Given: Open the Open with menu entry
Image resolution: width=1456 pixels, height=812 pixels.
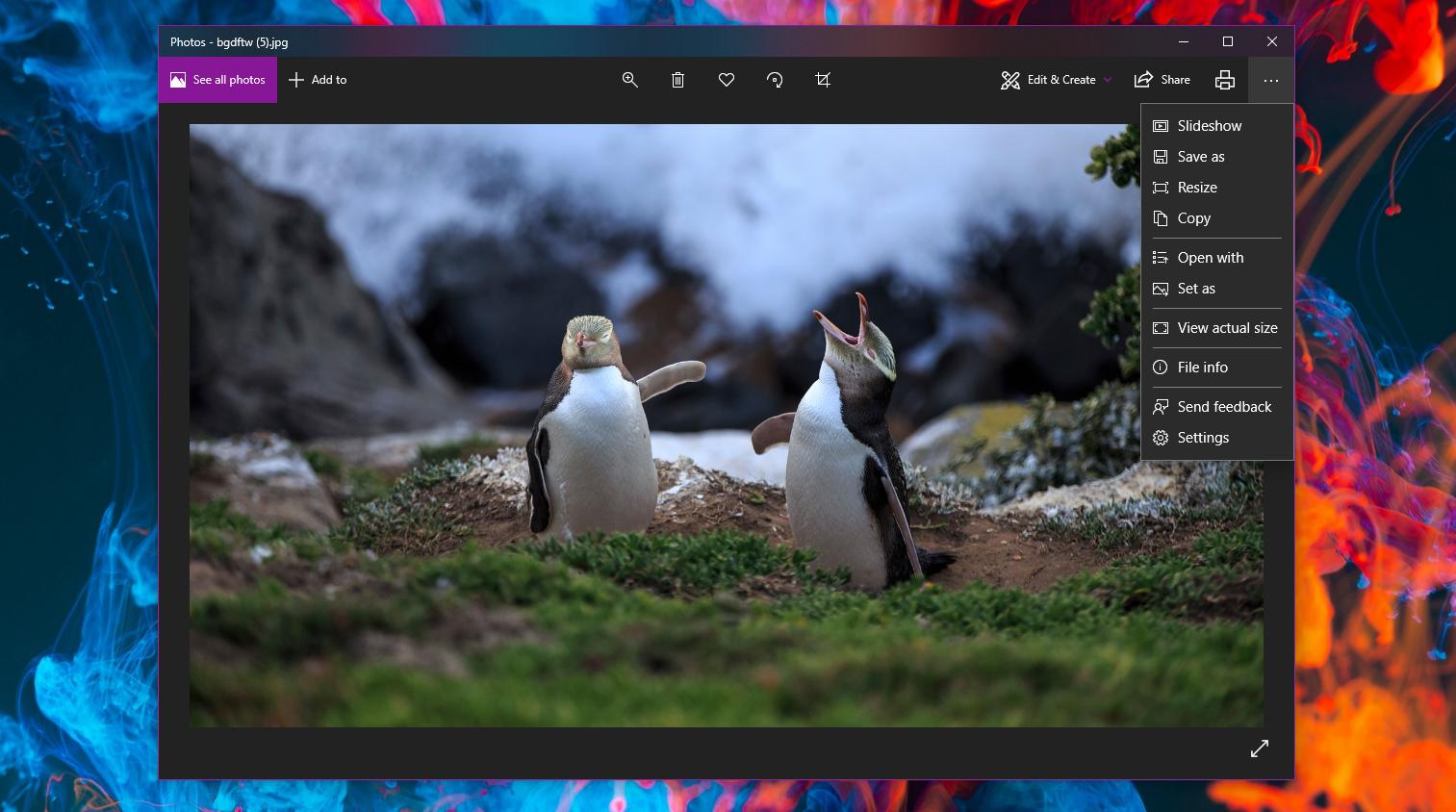Looking at the screenshot, I should coord(1217,258).
